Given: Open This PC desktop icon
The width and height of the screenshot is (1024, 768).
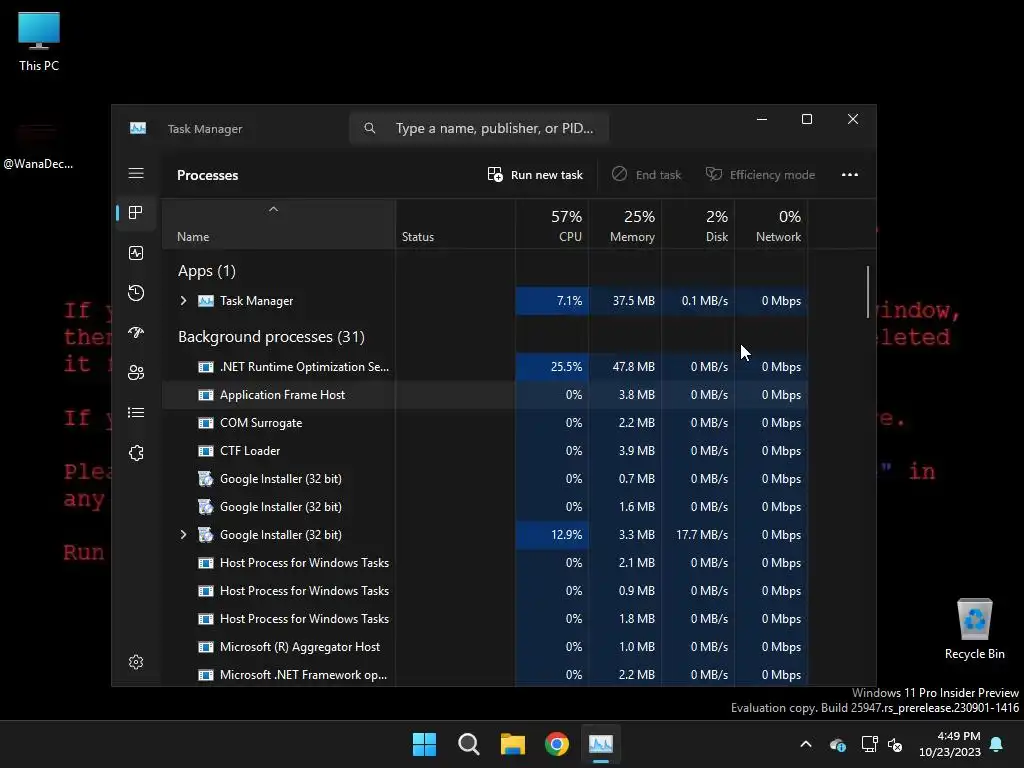Looking at the screenshot, I should coord(39,42).
